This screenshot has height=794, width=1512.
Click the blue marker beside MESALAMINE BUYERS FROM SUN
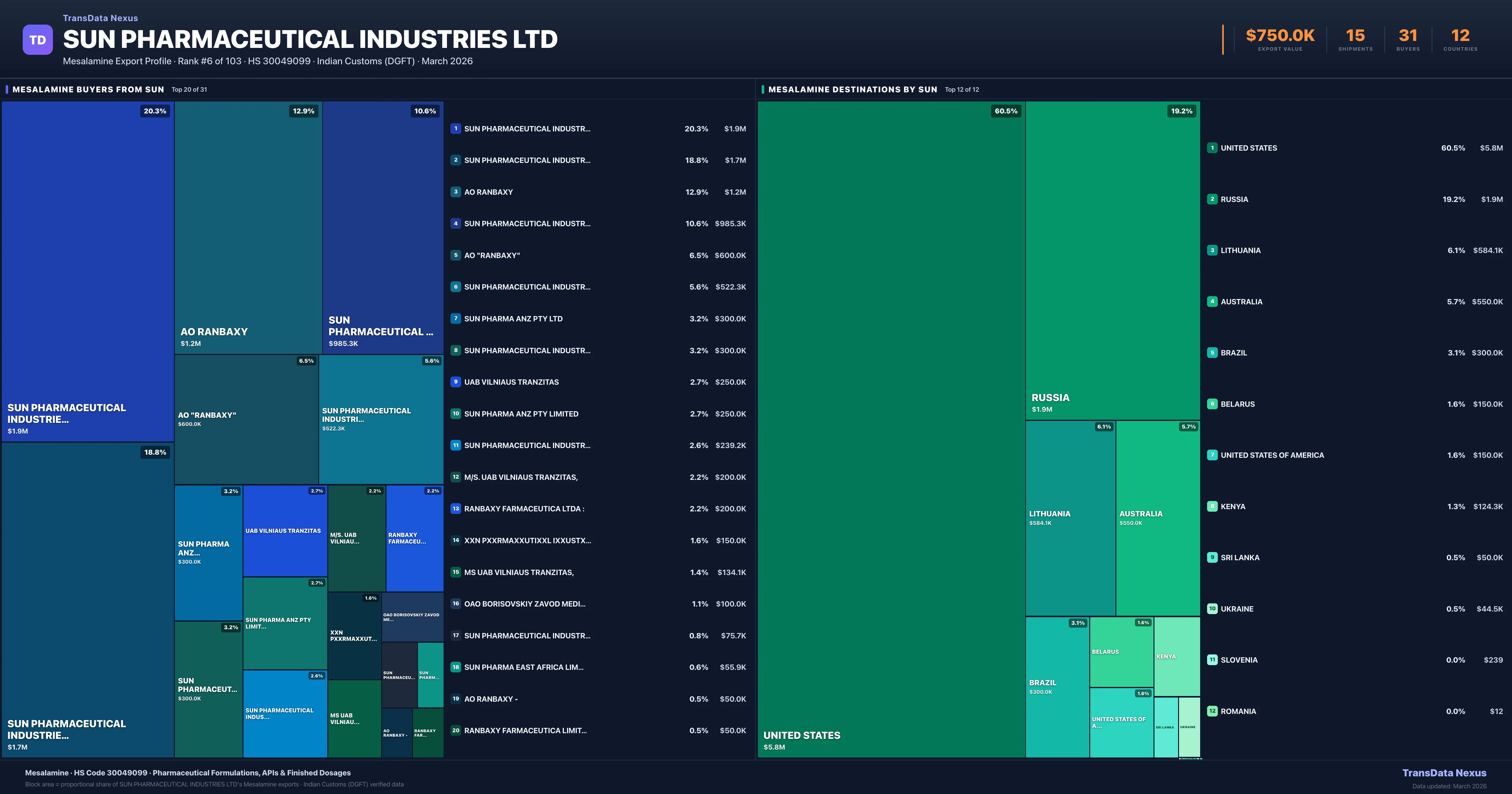coord(8,89)
